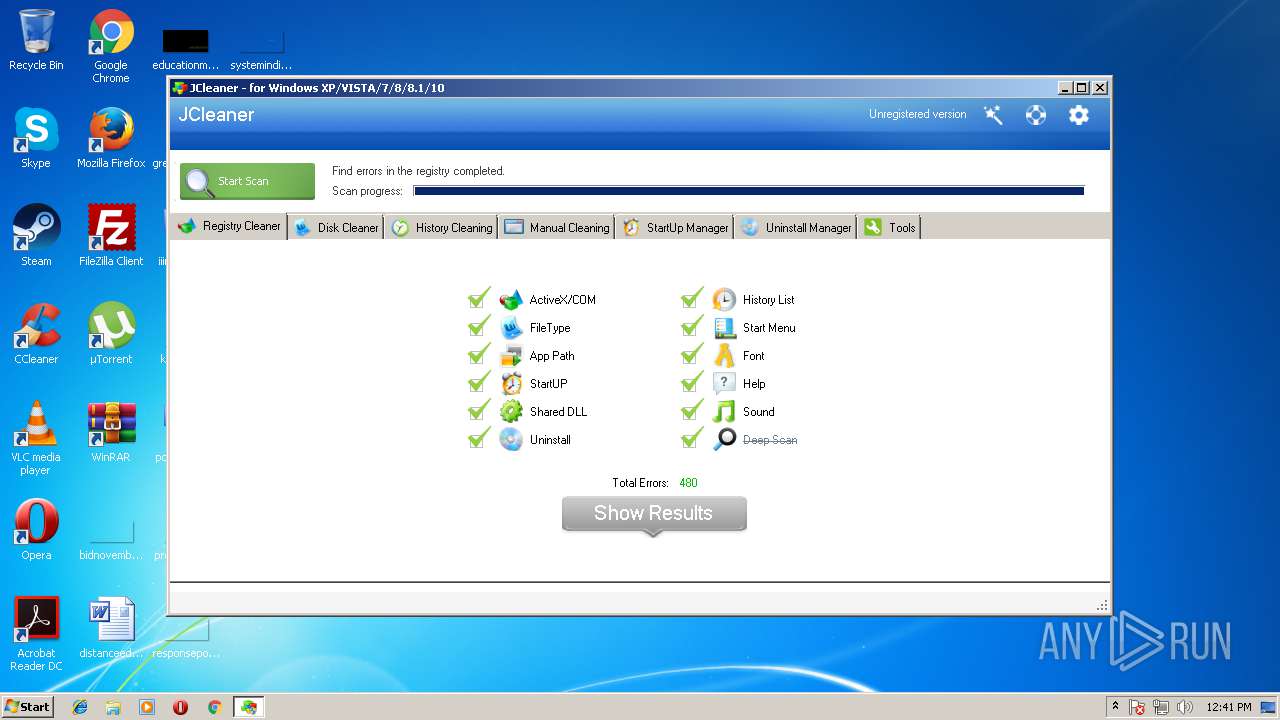This screenshot has width=1280, height=720.
Task: Click the App Path category icon
Action: (x=511, y=356)
